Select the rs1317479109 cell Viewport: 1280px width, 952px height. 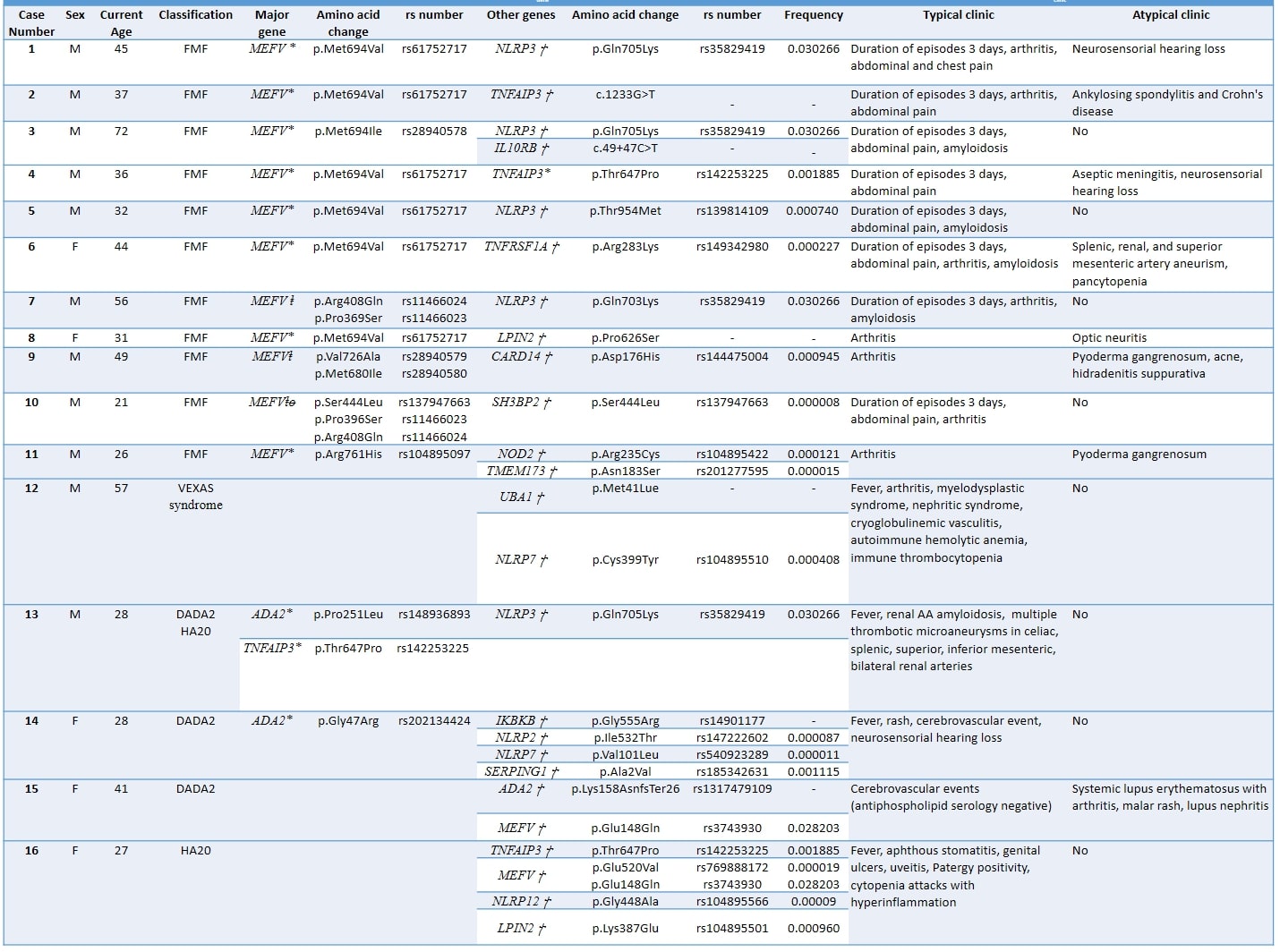732,789
